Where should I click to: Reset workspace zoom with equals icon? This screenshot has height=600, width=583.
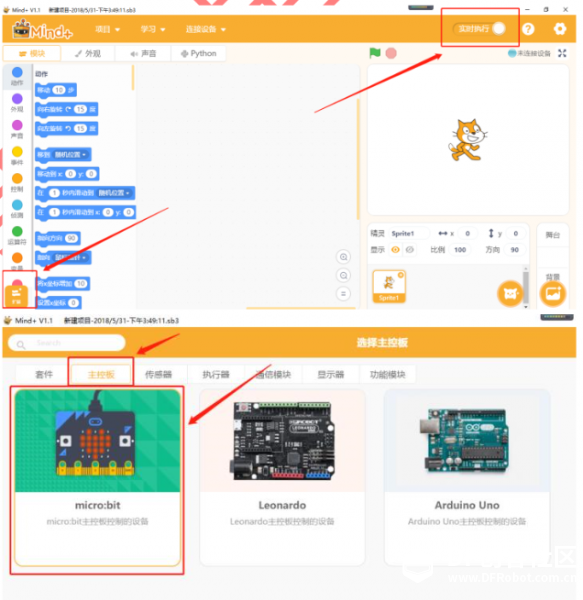pyautogui.click(x=344, y=293)
